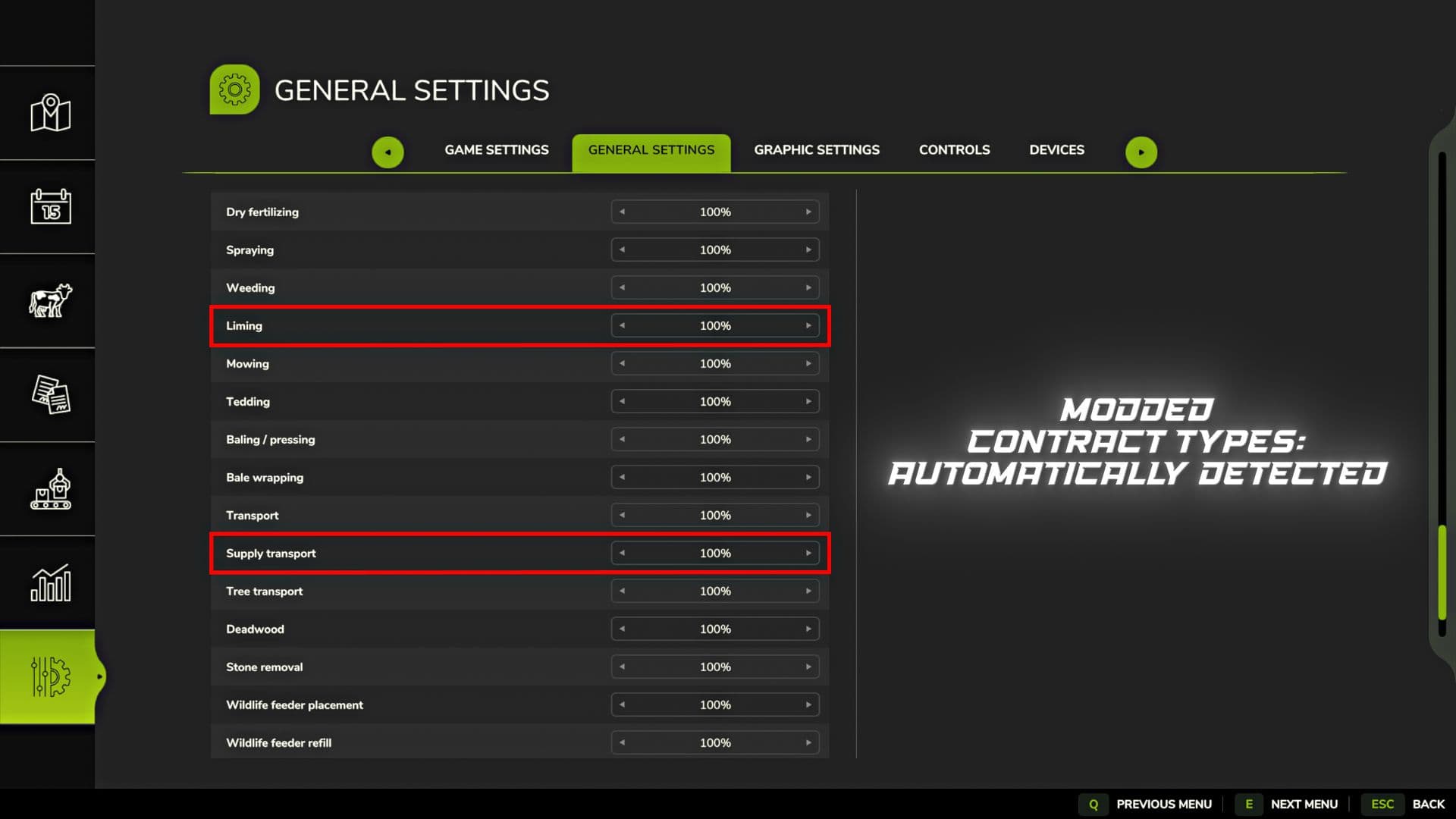Open the statistics chart sidebar icon
Screen dimensions: 1456x819
pos(50,582)
